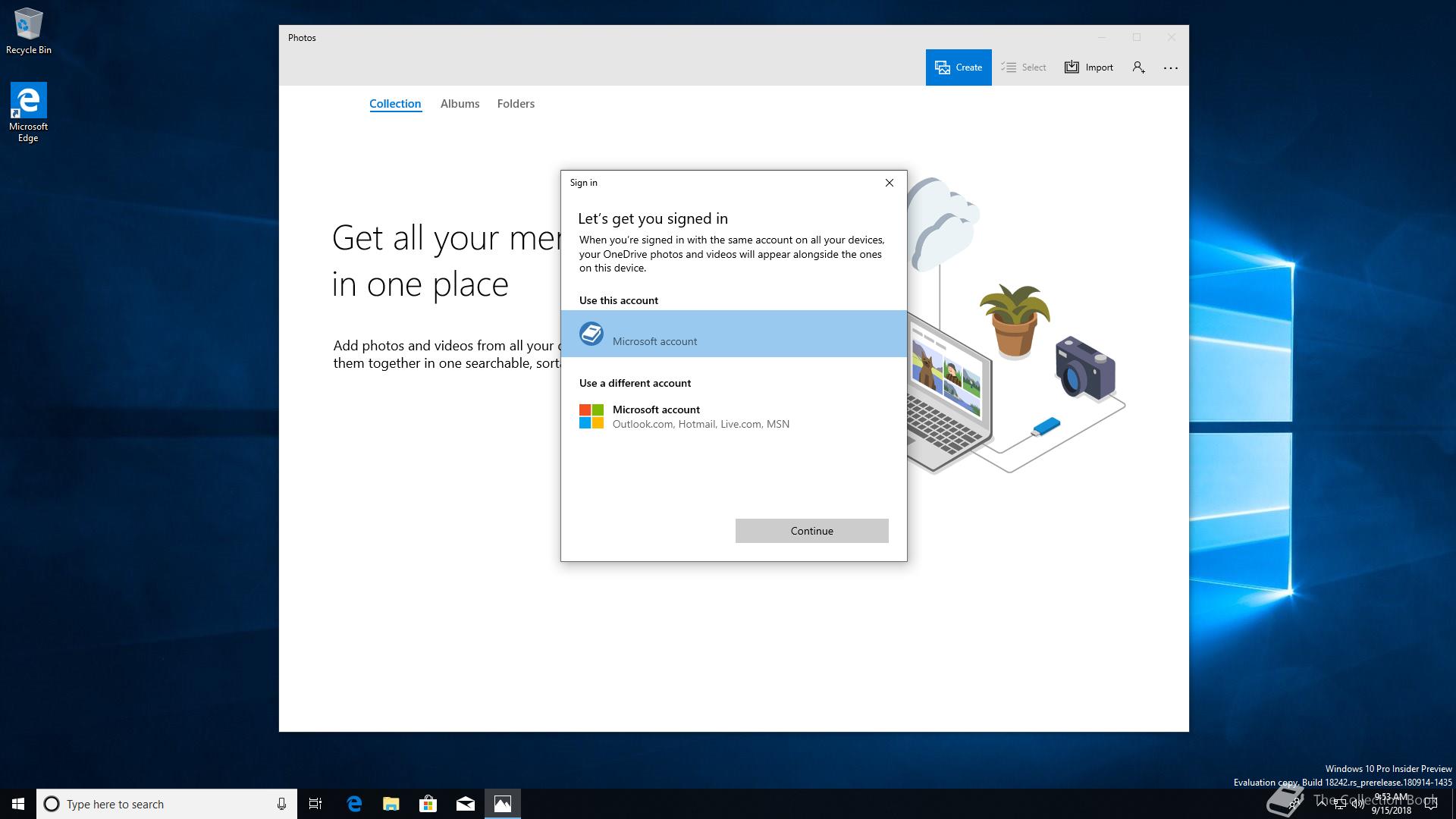Maximize the Photos window
1456x819 pixels.
click(1137, 37)
